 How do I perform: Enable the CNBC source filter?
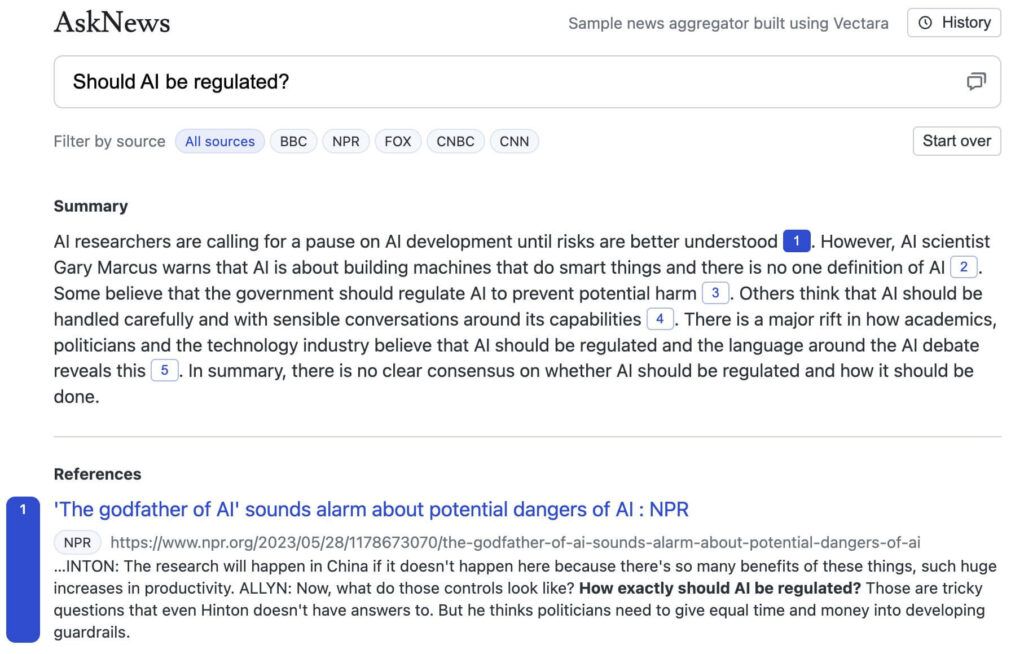(x=455, y=141)
